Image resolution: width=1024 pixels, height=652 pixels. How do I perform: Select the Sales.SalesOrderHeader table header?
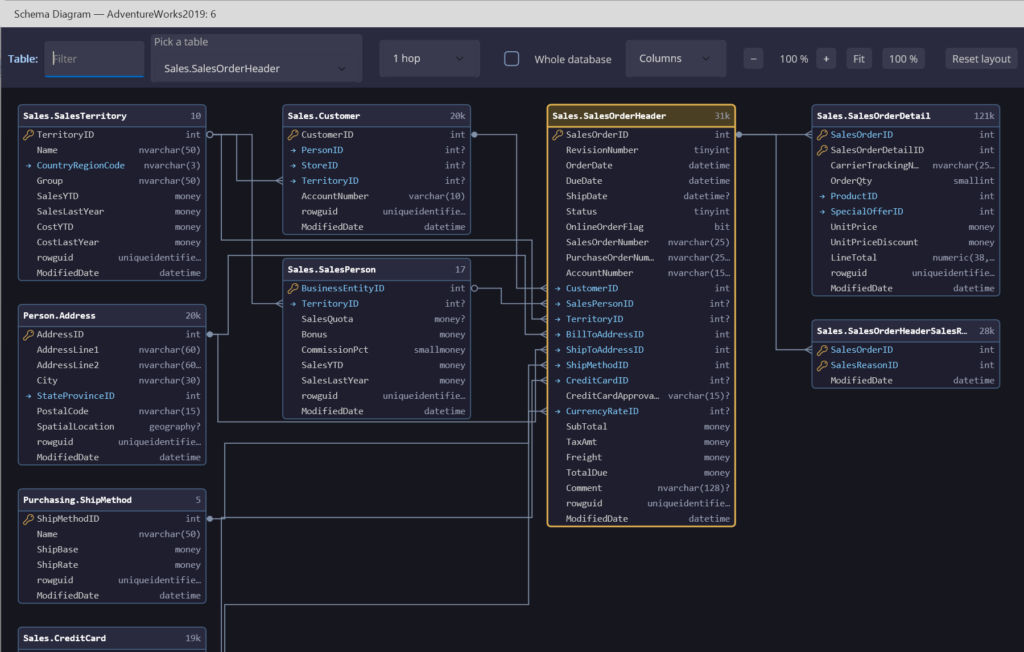tap(641, 116)
